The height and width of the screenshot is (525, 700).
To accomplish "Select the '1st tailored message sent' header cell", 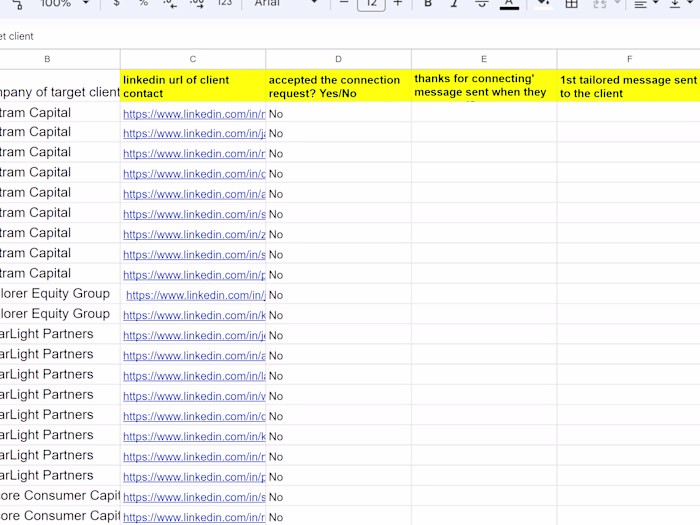I will pos(629,86).
